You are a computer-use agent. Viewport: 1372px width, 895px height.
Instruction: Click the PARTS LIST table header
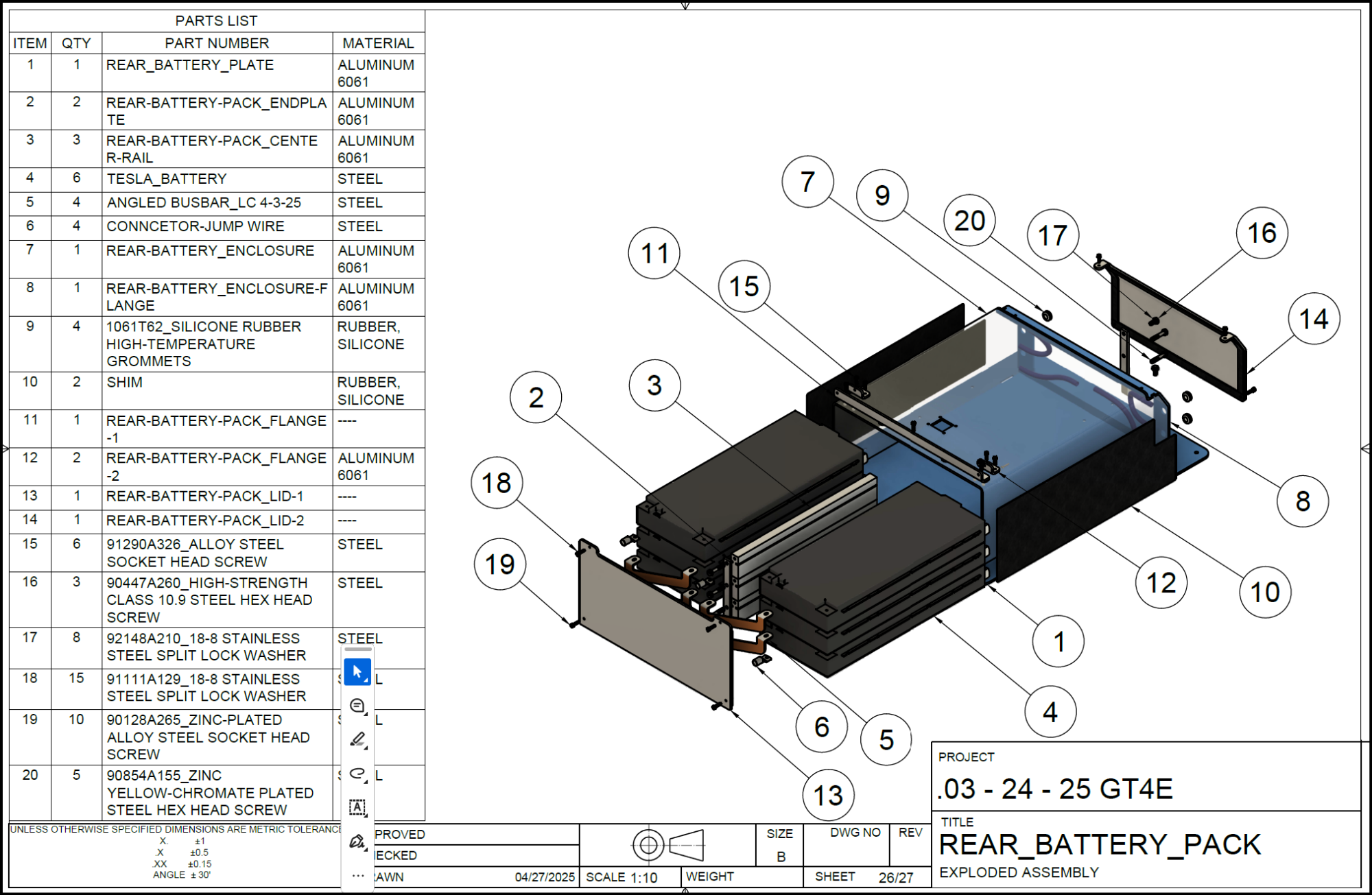click(217, 21)
